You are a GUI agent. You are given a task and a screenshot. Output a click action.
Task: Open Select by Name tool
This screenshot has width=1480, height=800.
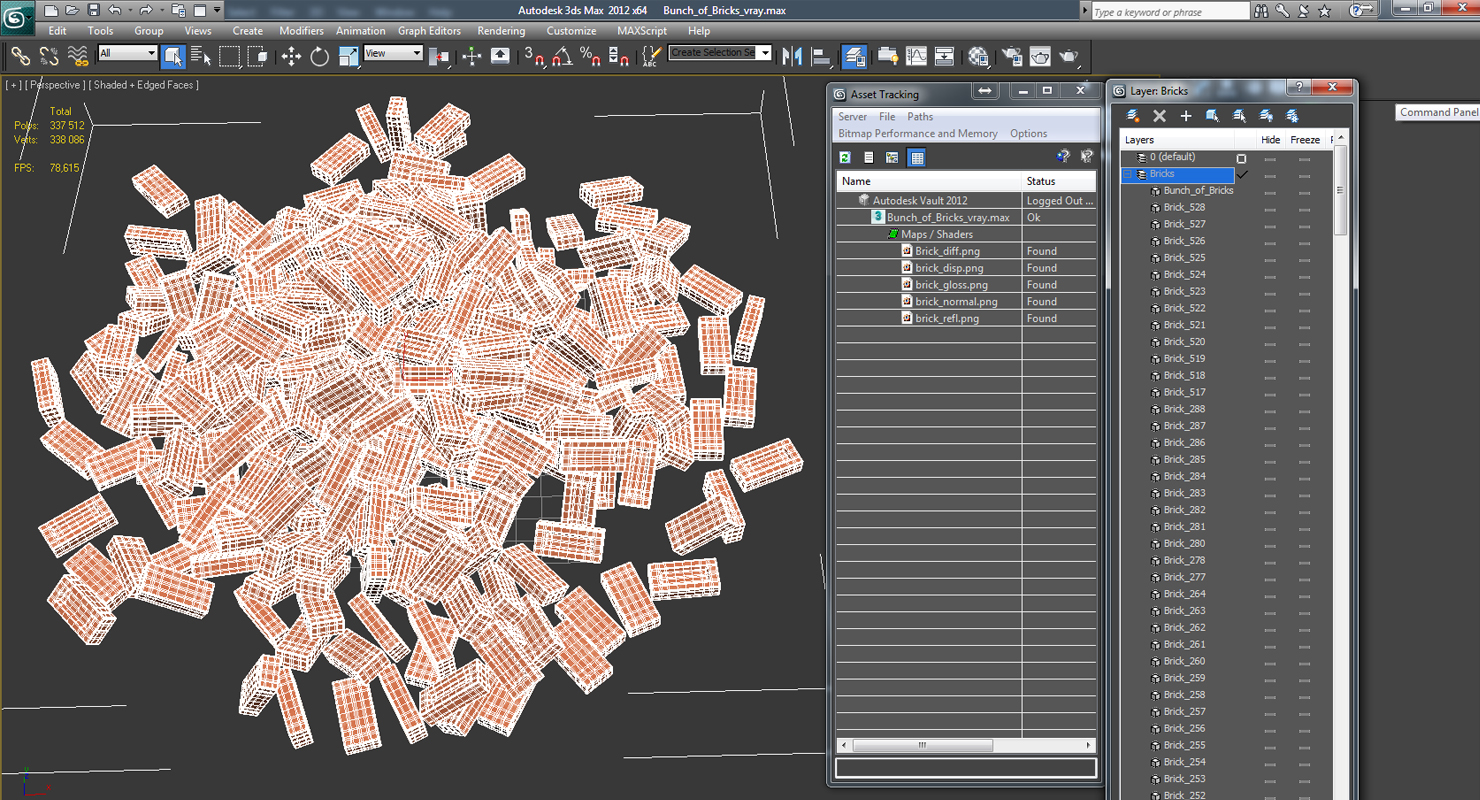(x=200, y=56)
